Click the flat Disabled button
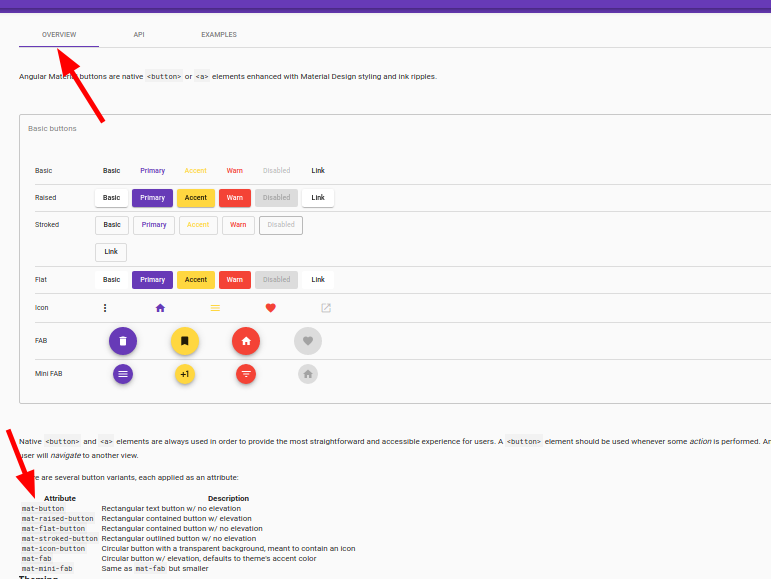Screen dimensions: 771x579 click(276, 280)
